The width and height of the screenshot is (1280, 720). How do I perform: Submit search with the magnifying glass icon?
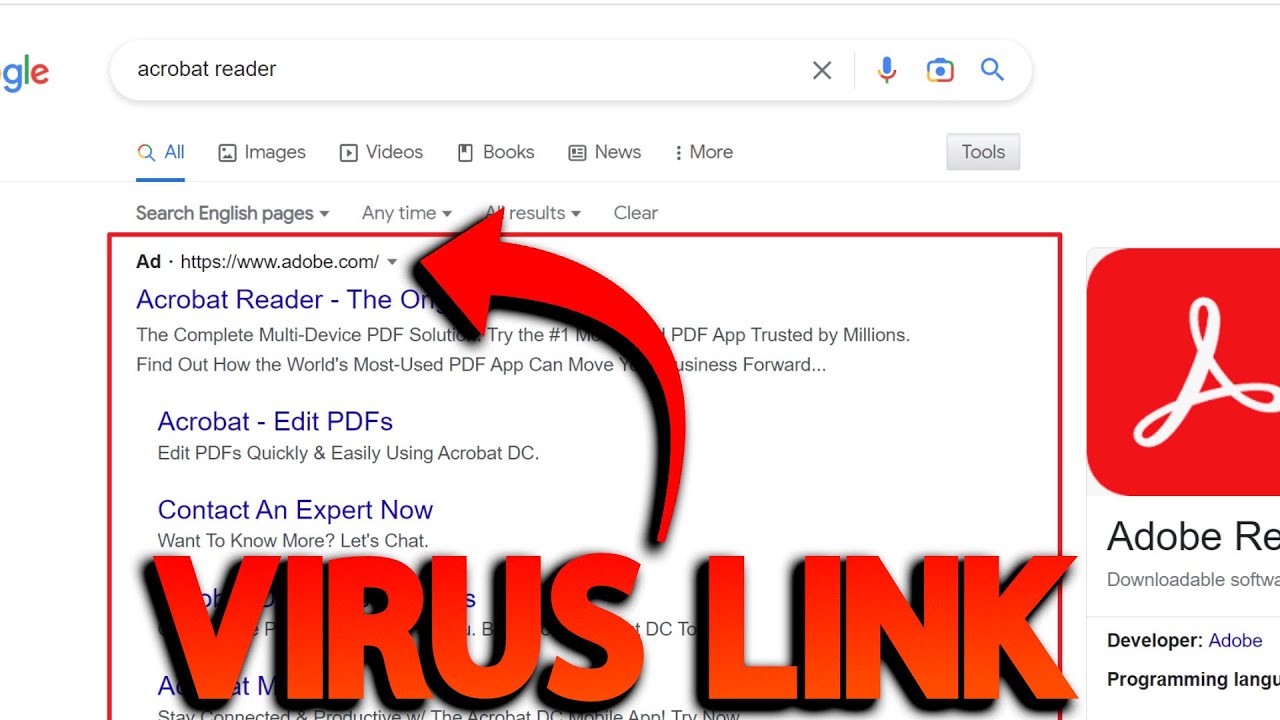992,69
